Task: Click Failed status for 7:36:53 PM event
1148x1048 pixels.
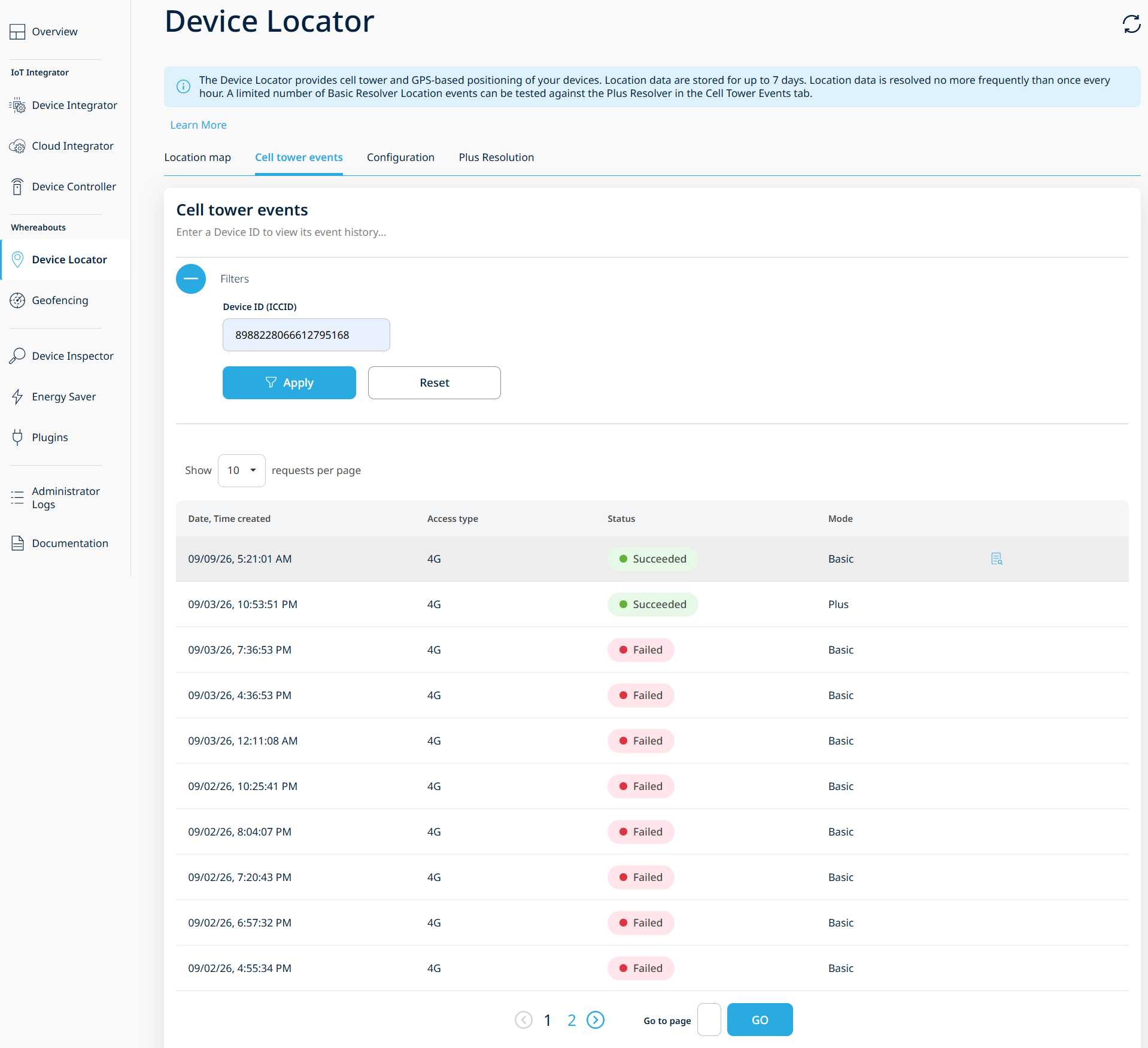Action: [x=641, y=650]
